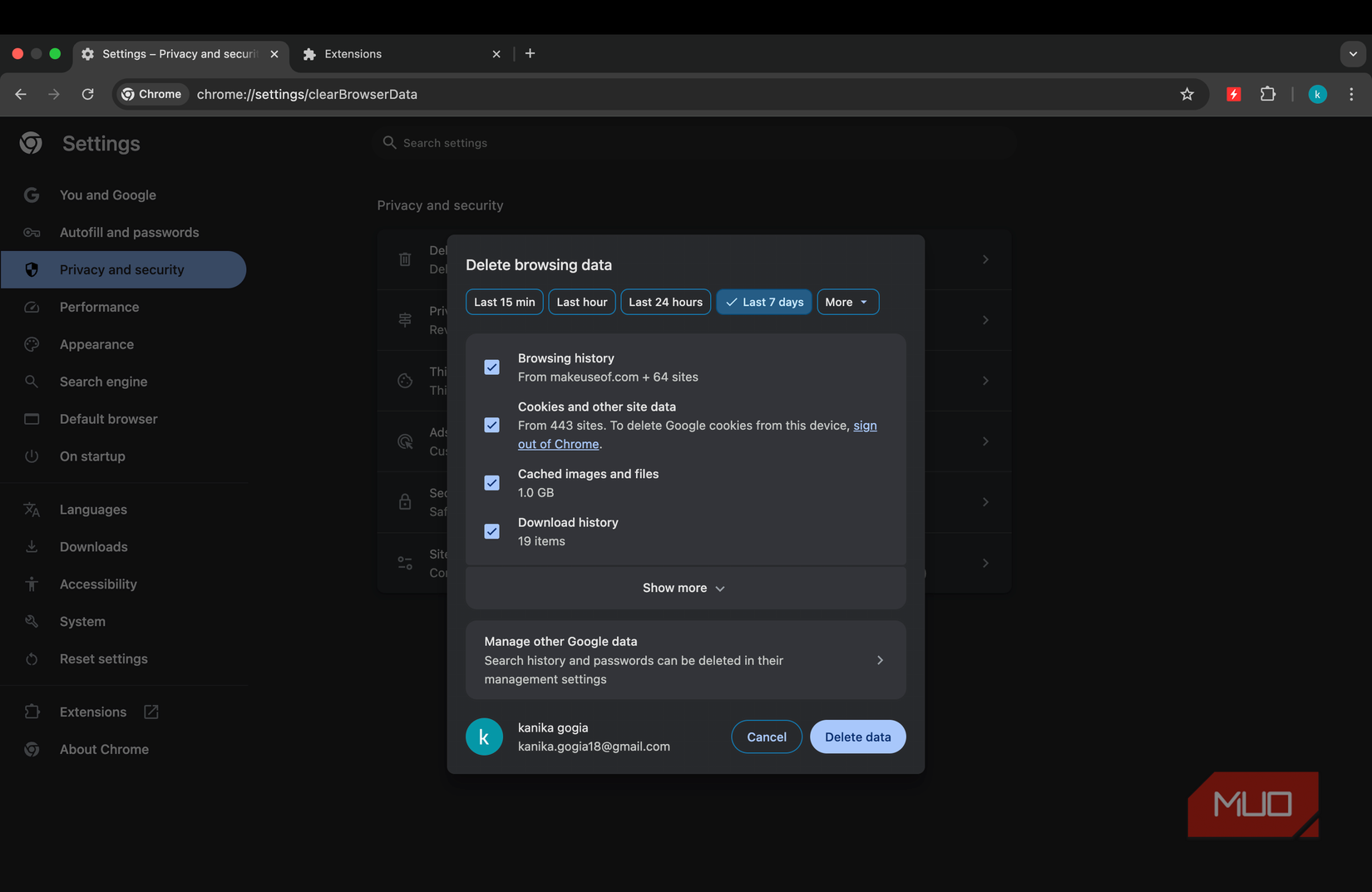Screen dimensions: 1372x892
Task: Open the tab search dropdown arrow
Action: pyautogui.click(x=1353, y=54)
